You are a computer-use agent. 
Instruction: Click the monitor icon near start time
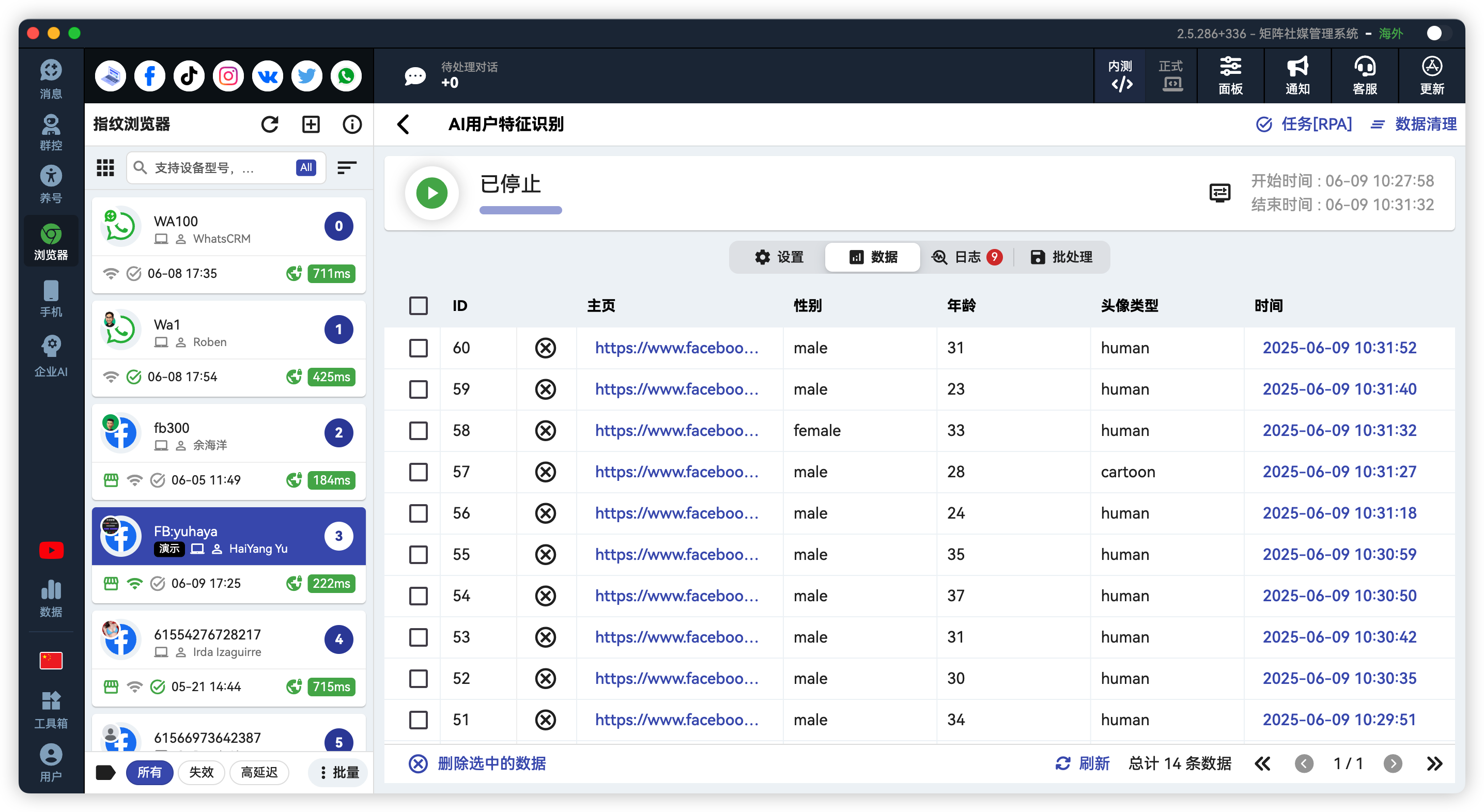1219,192
